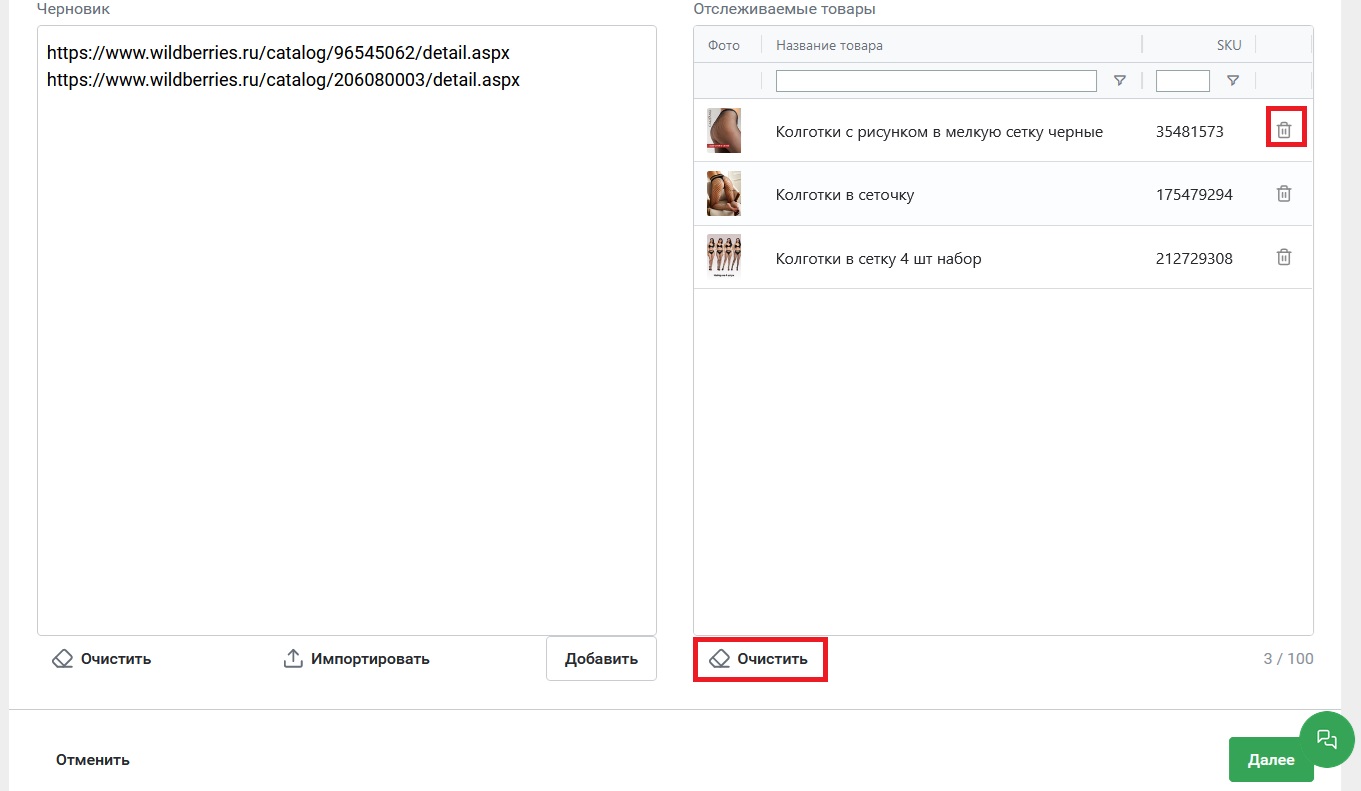1361x791 pixels.
Task: Open thumbnail of the 4 шт набор product
Action: click(x=724, y=258)
